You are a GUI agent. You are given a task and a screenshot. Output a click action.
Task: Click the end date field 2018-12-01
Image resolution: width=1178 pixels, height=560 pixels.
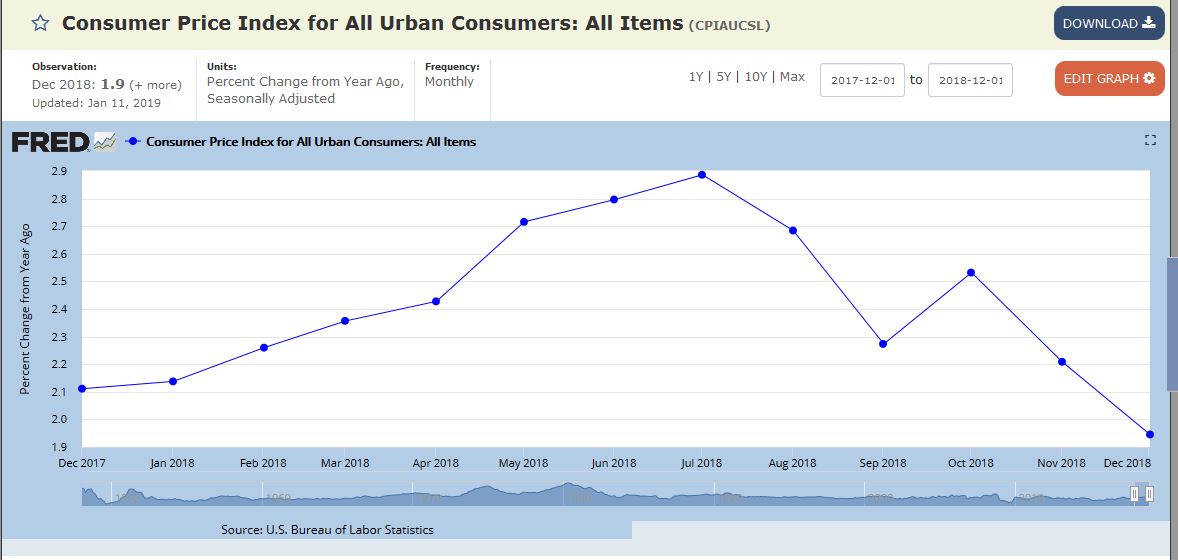pyautogui.click(x=969, y=80)
